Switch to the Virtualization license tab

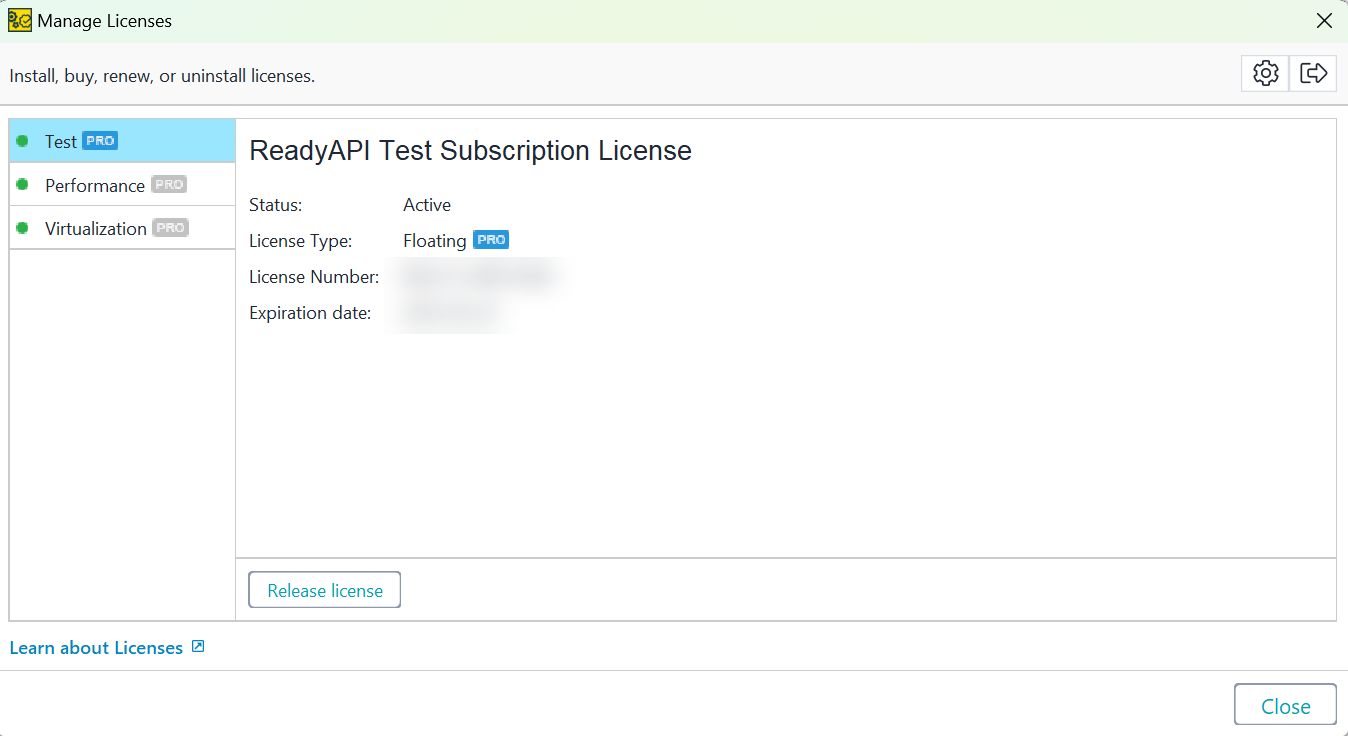[x=96, y=228]
